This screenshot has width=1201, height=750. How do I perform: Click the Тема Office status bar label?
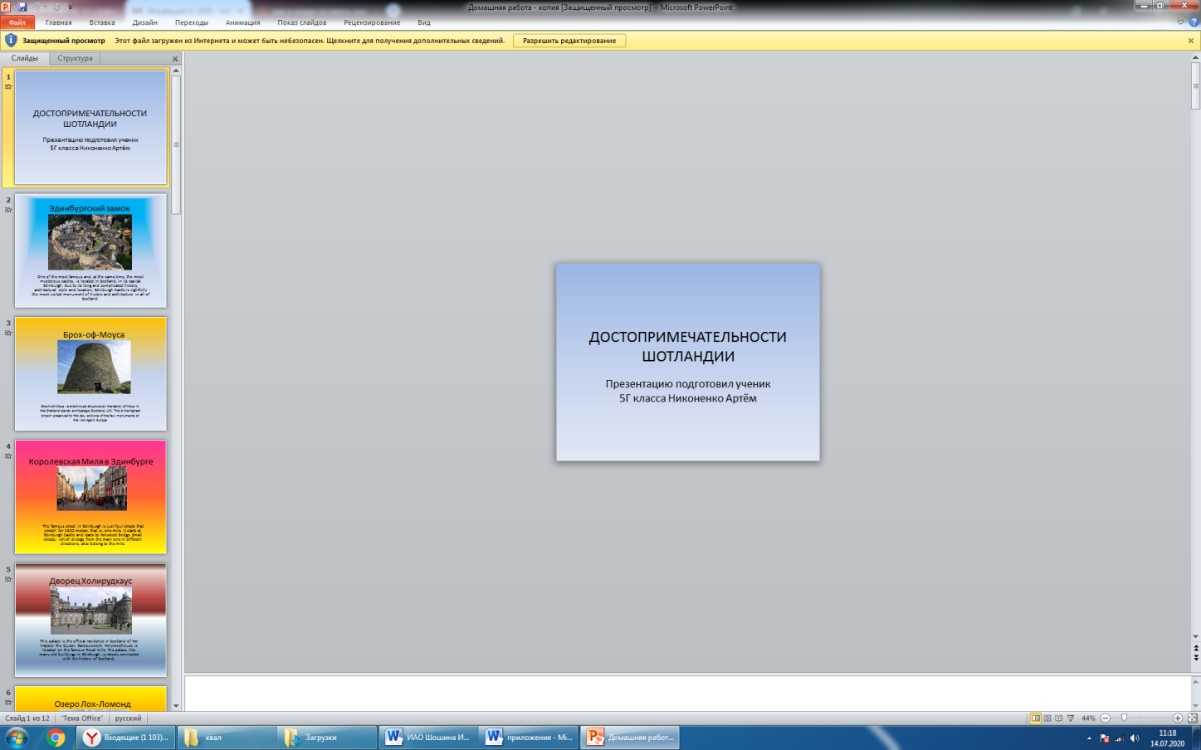point(84,718)
